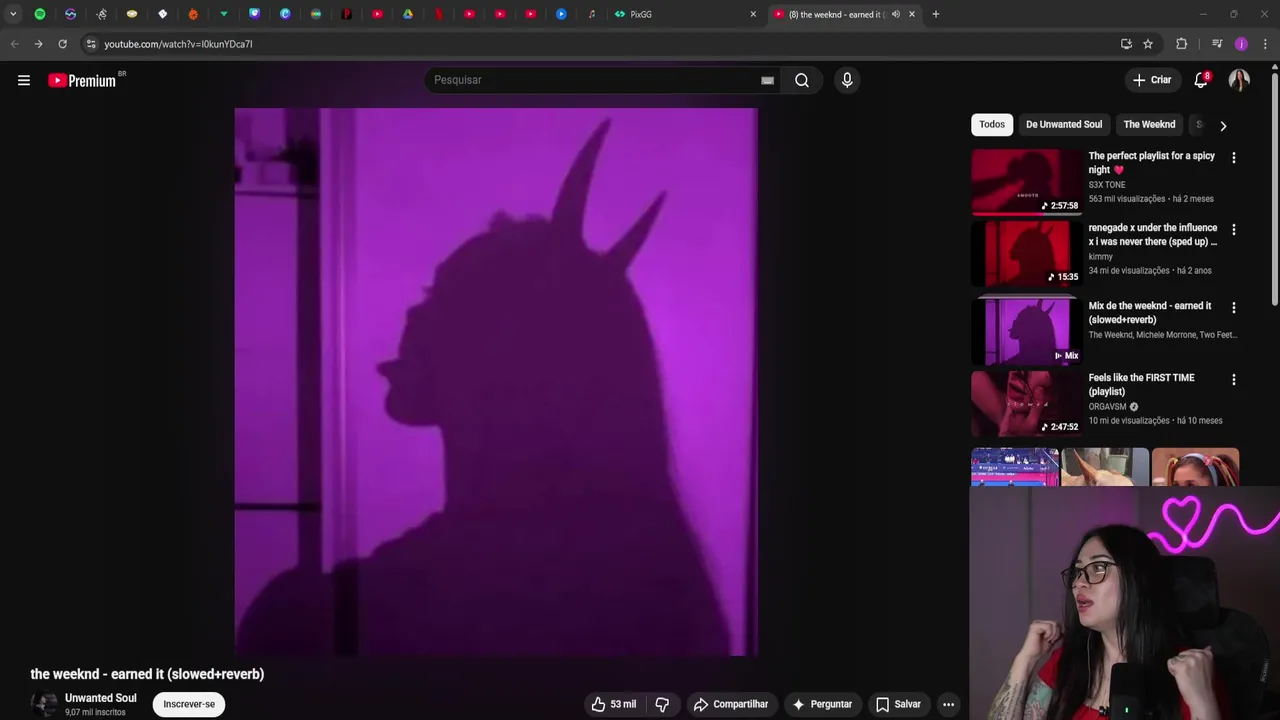Viewport: 1280px width, 720px height.
Task: Click '9,07 mil inscritos' subscriber count
Action: 95,712
